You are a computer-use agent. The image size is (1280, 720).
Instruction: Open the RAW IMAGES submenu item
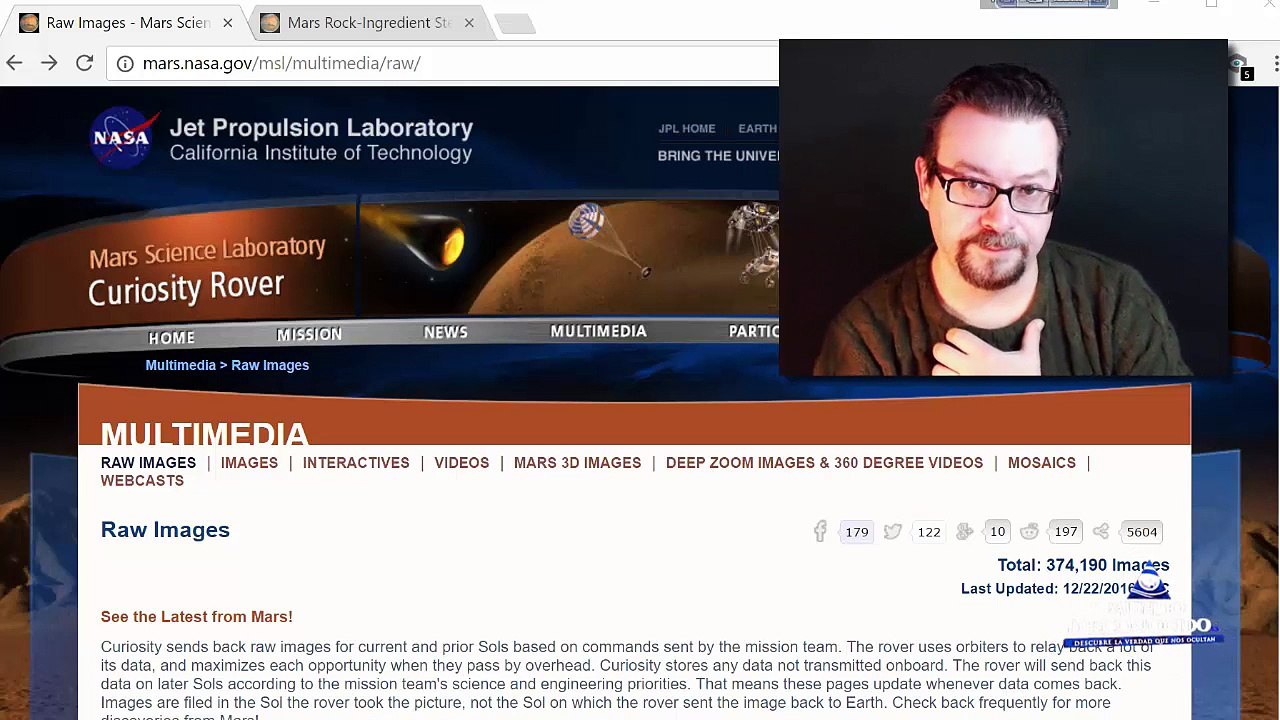click(148, 463)
